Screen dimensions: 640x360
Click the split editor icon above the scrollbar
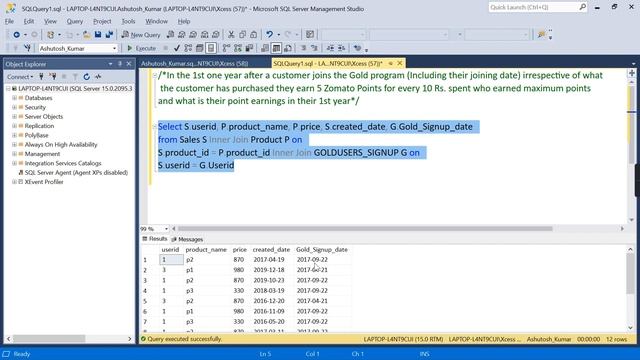(x=631, y=73)
